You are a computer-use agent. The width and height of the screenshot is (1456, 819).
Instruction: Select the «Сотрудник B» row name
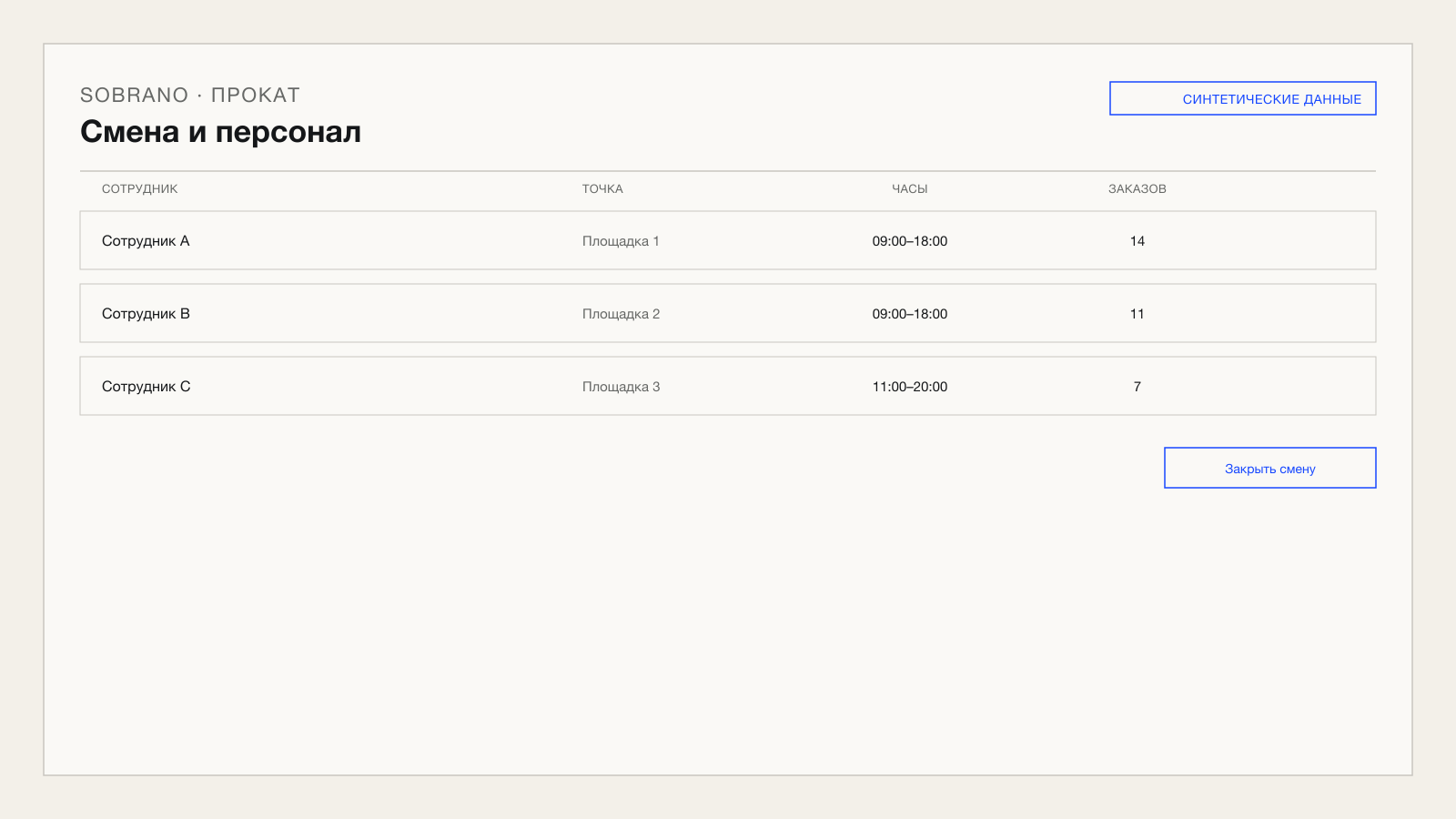[146, 314]
